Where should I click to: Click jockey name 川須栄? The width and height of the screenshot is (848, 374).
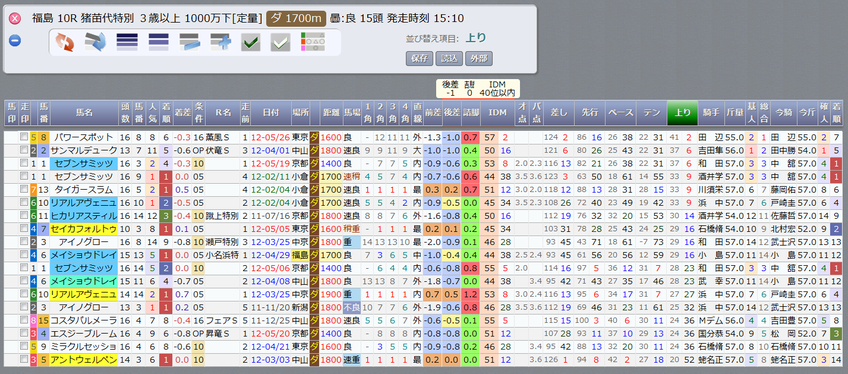point(710,190)
